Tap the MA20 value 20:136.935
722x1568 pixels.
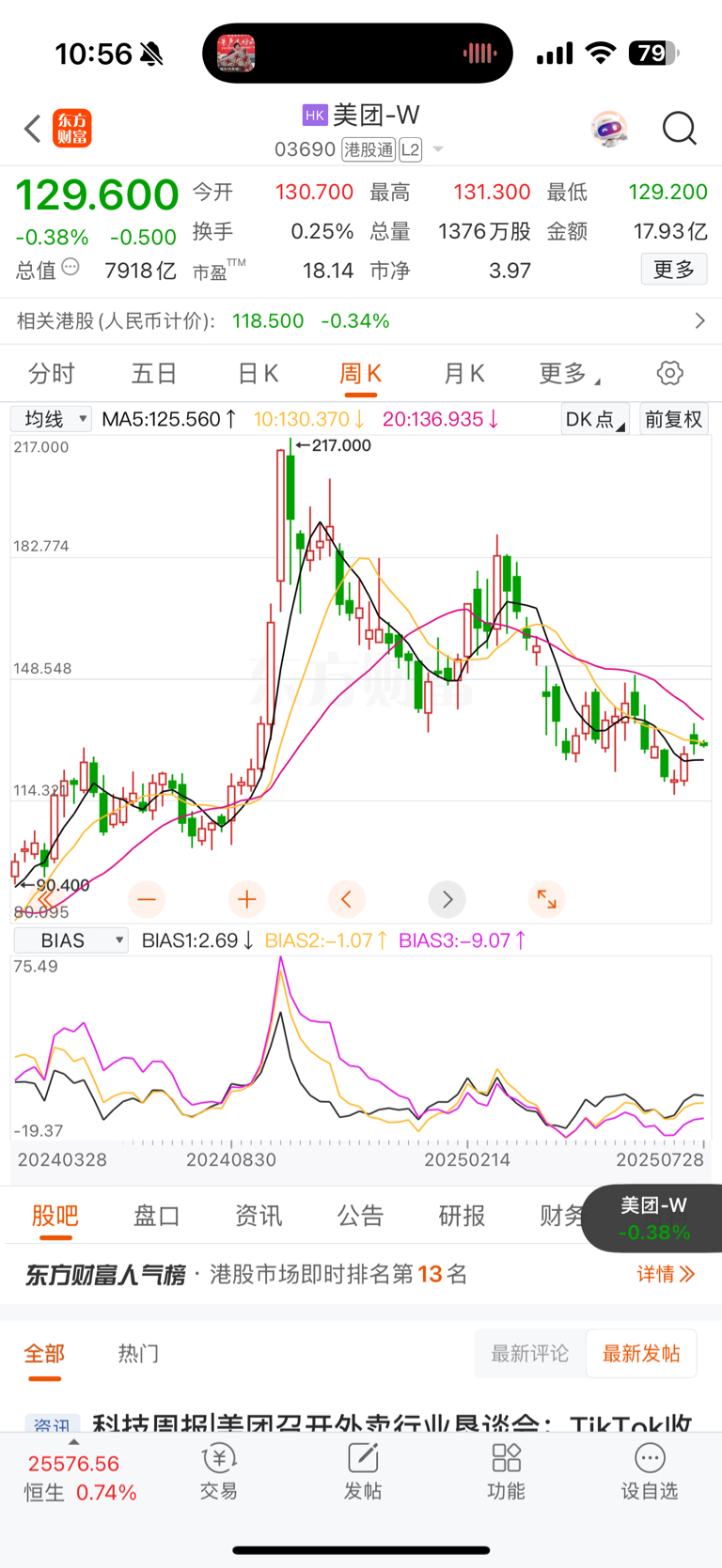click(441, 419)
